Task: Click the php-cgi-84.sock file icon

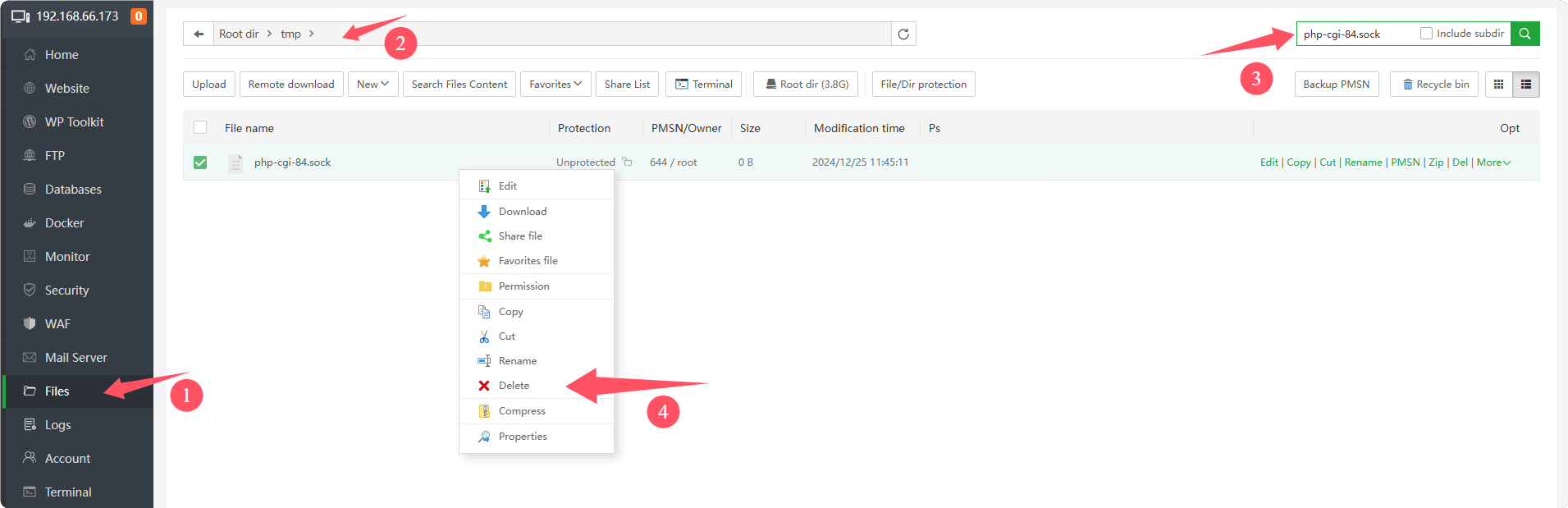Action: point(235,162)
